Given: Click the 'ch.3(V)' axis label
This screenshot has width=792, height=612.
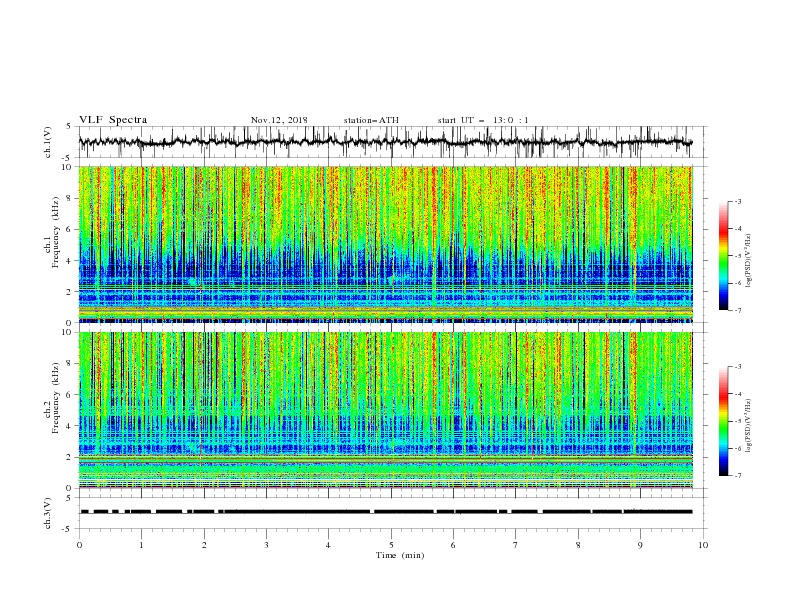Looking at the screenshot, I should pyautogui.click(x=48, y=513).
